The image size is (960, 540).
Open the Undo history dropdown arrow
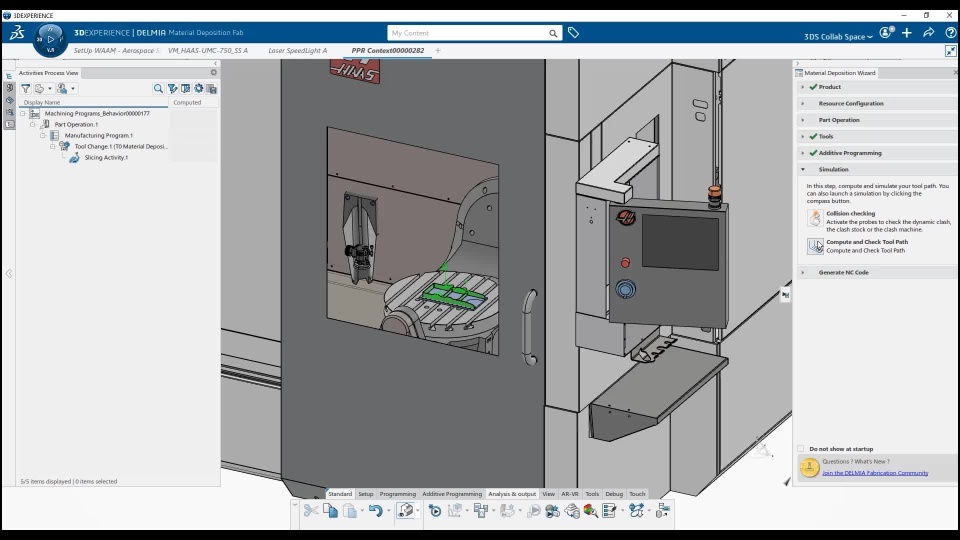[x=388, y=511]
